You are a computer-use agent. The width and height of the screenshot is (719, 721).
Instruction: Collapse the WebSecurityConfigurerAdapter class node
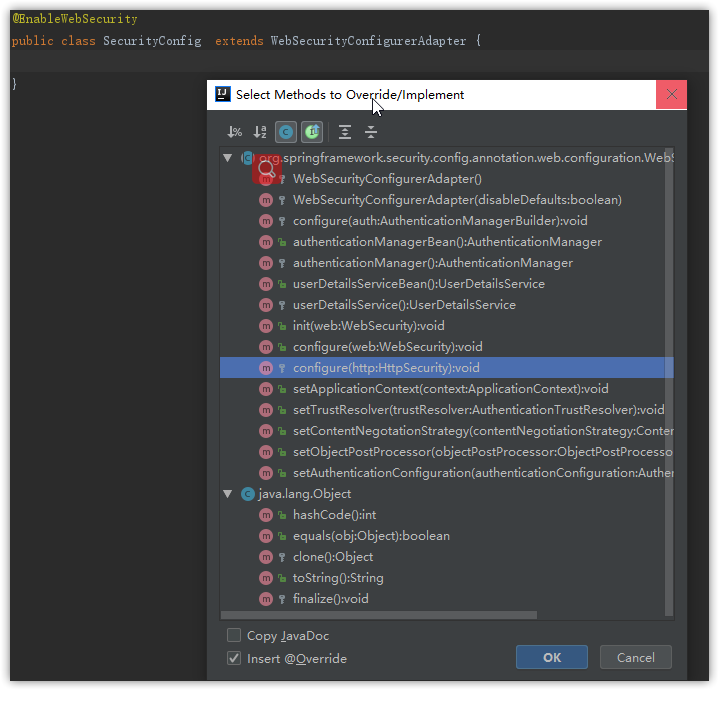(228, 158)
